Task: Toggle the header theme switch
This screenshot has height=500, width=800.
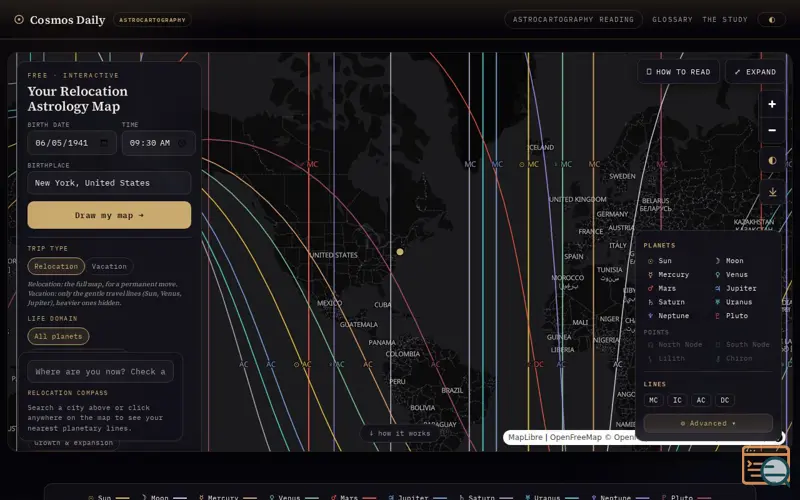Action: pos(771,19)
